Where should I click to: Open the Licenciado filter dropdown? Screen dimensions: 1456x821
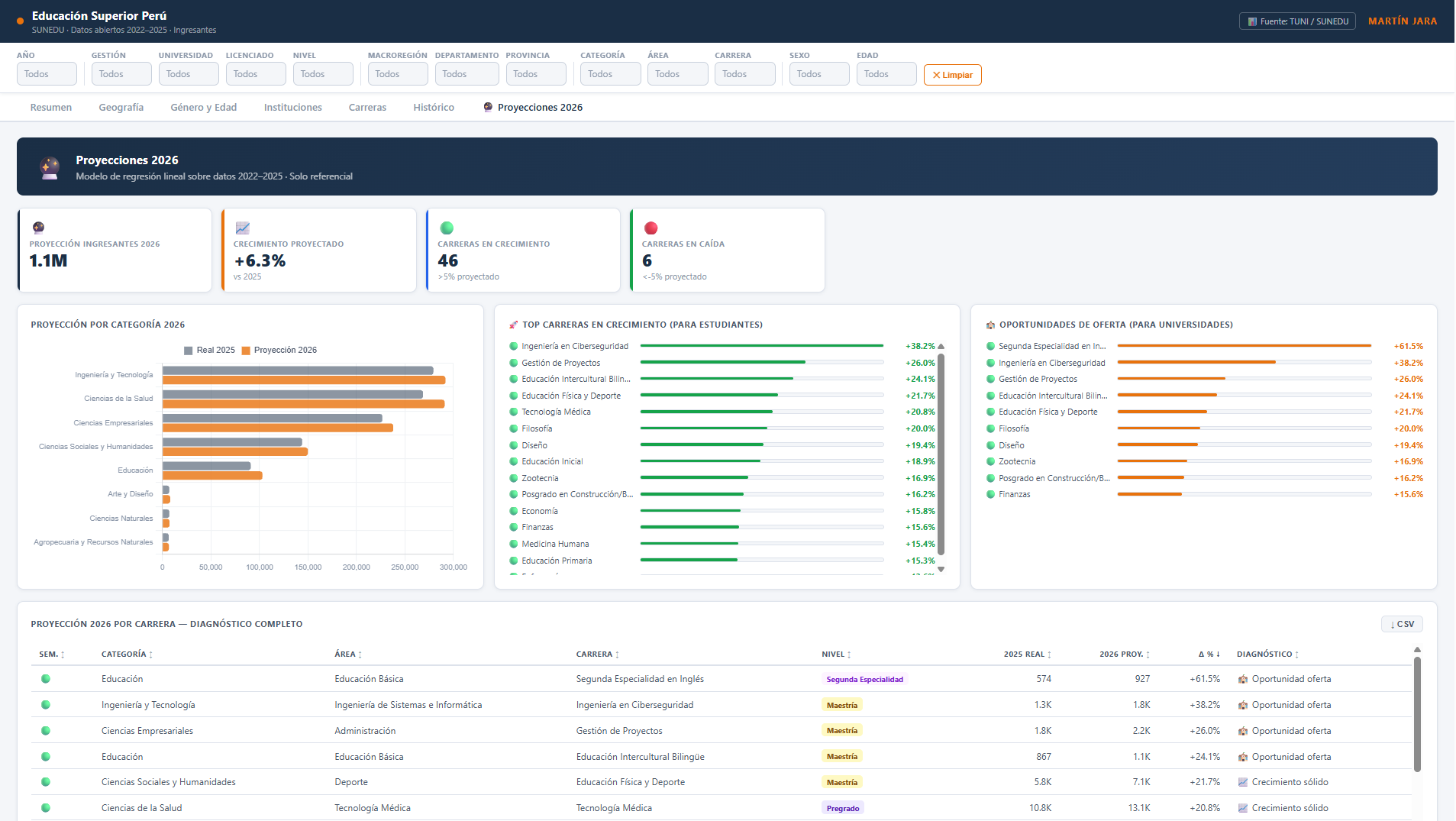tap(256, 74)
